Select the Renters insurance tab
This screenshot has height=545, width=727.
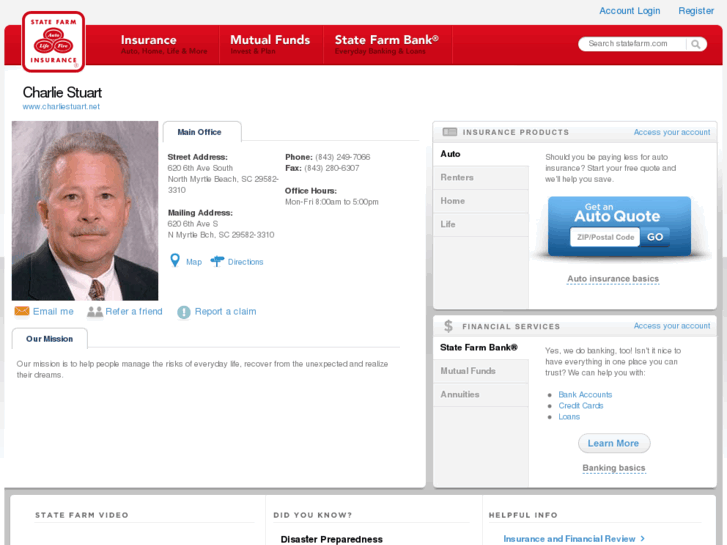(481, 178)
